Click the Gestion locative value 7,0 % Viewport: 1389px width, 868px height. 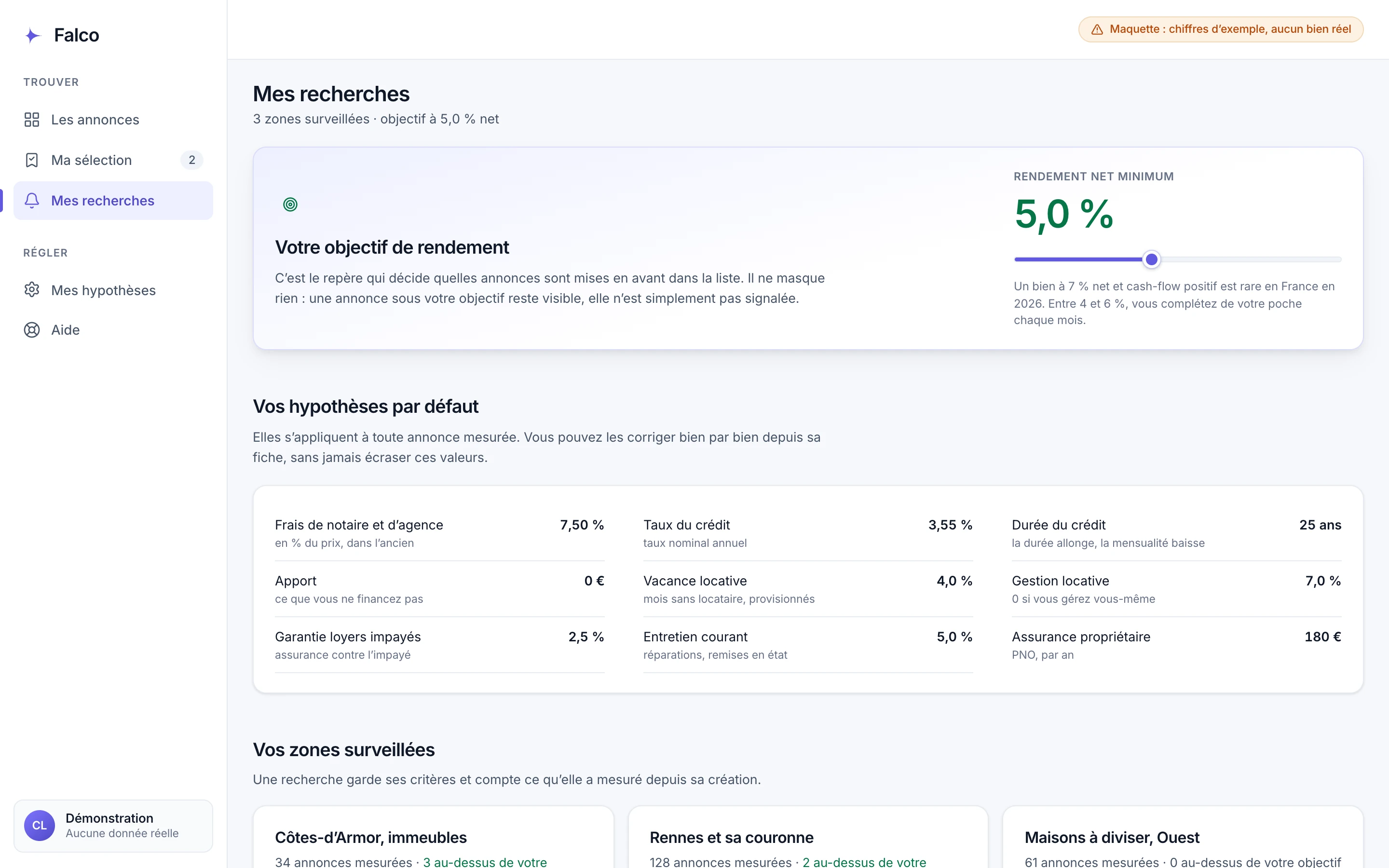(x=1323, y=581)
